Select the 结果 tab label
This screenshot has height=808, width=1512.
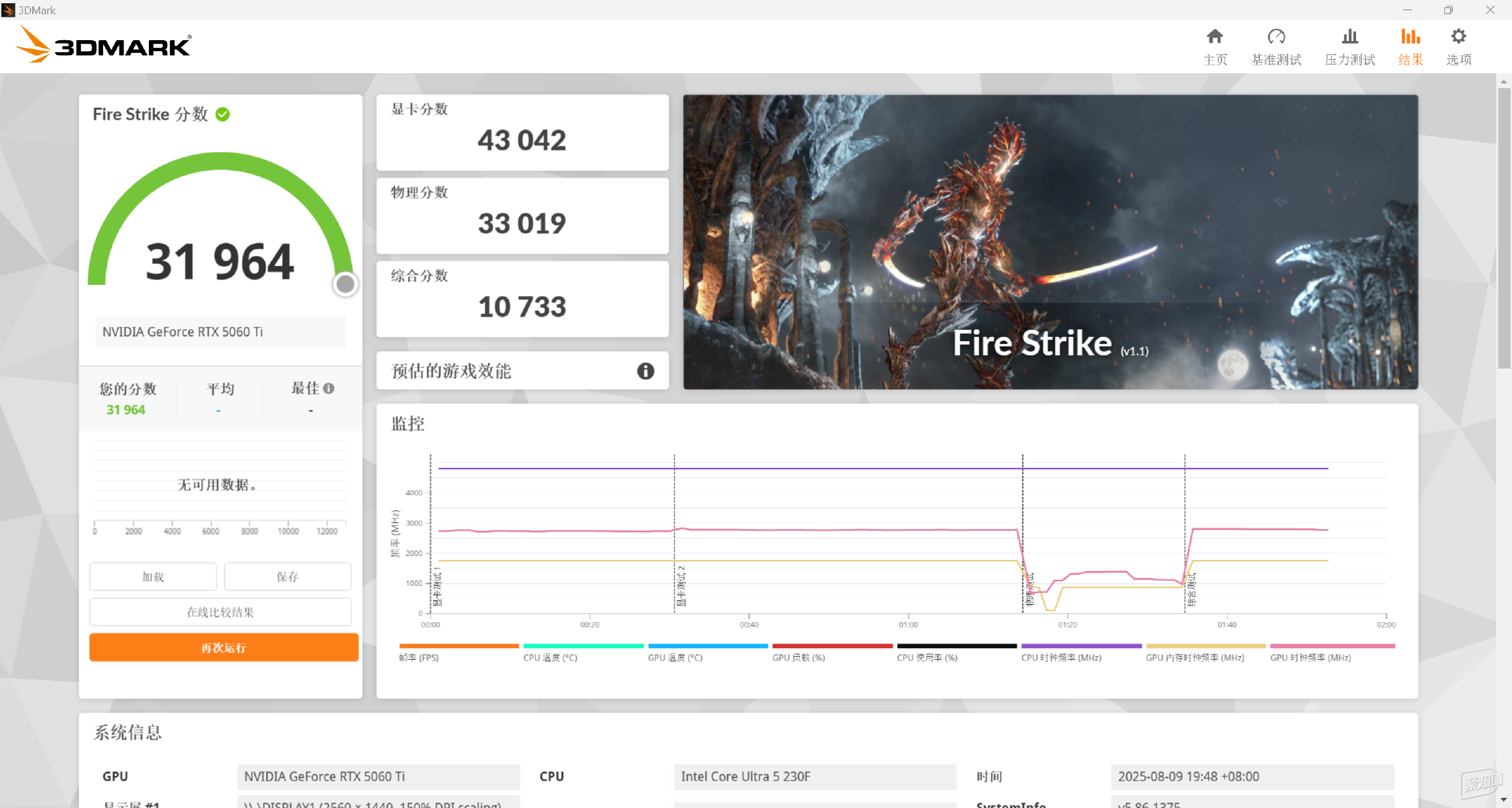[x=1410, y=60]
